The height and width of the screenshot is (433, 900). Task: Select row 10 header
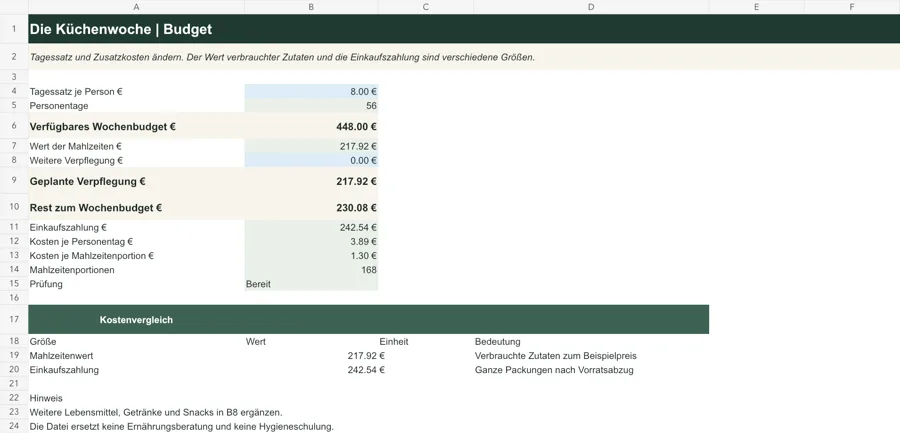[x=14, y=207]
